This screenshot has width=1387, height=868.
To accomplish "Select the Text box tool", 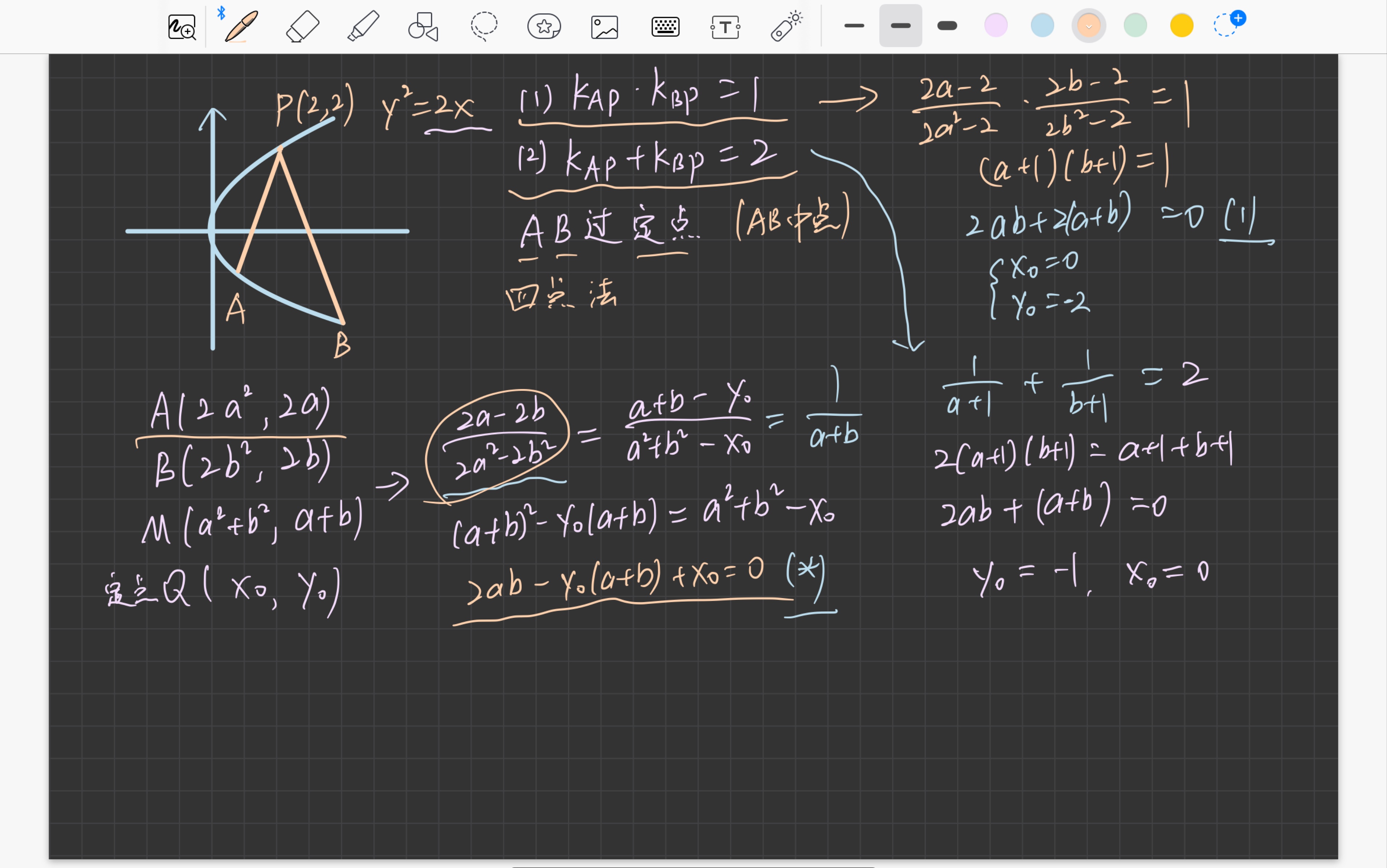I will click(726, 26).
